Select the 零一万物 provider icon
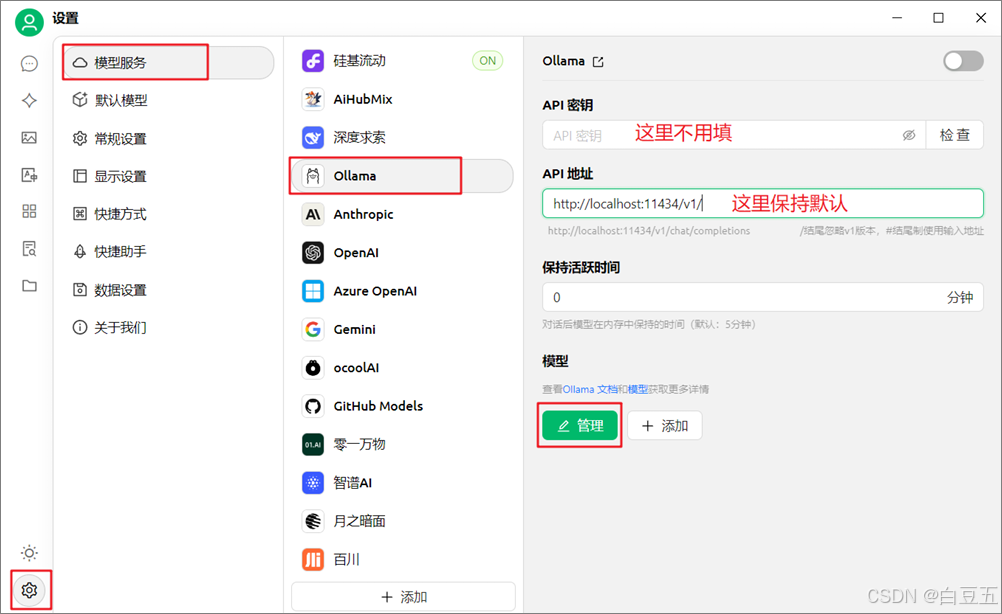Image resolution: width=1002 pixels, height=614 pixels. point(312,444)
